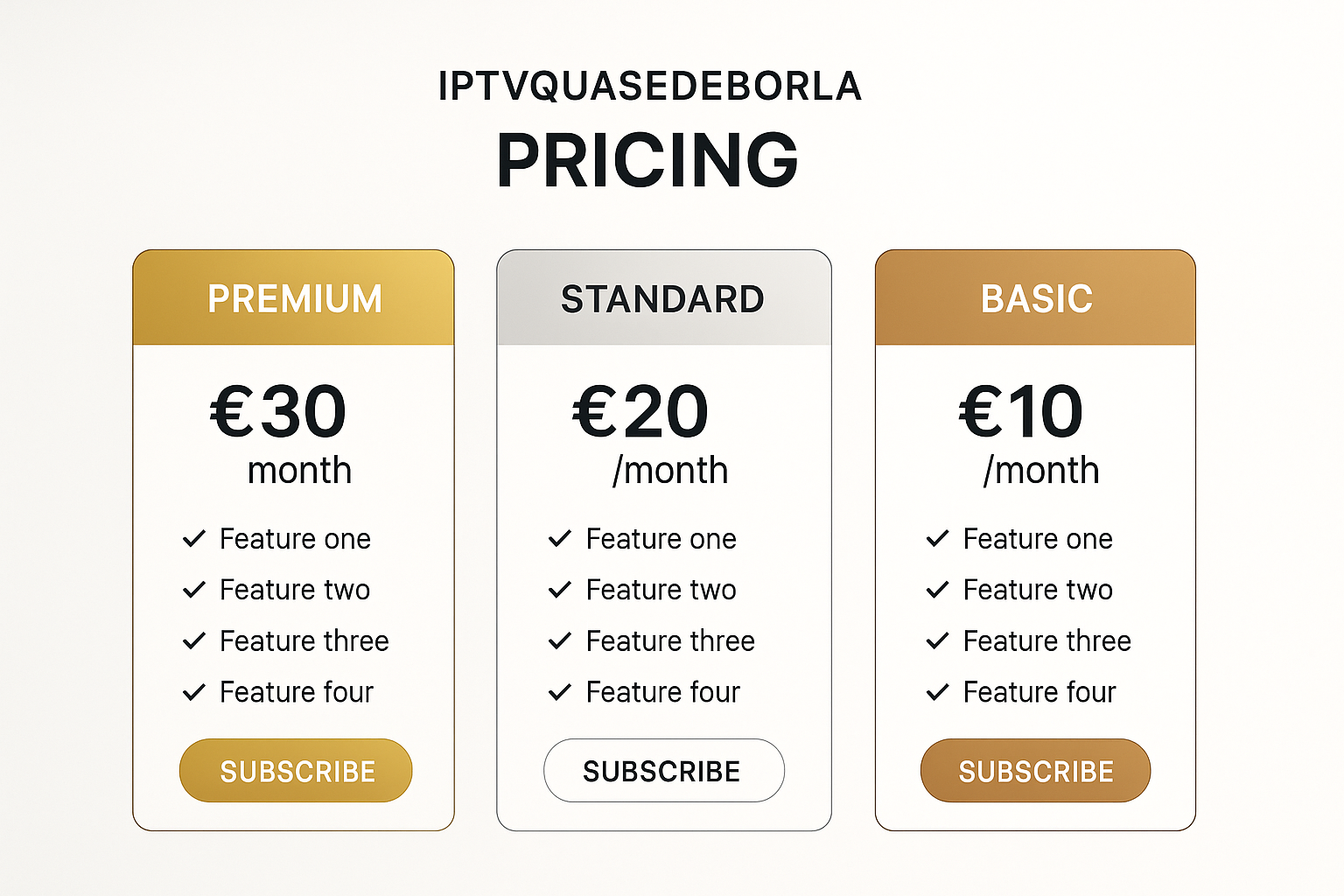Click the Feature four checkmark in Premium

193,693
